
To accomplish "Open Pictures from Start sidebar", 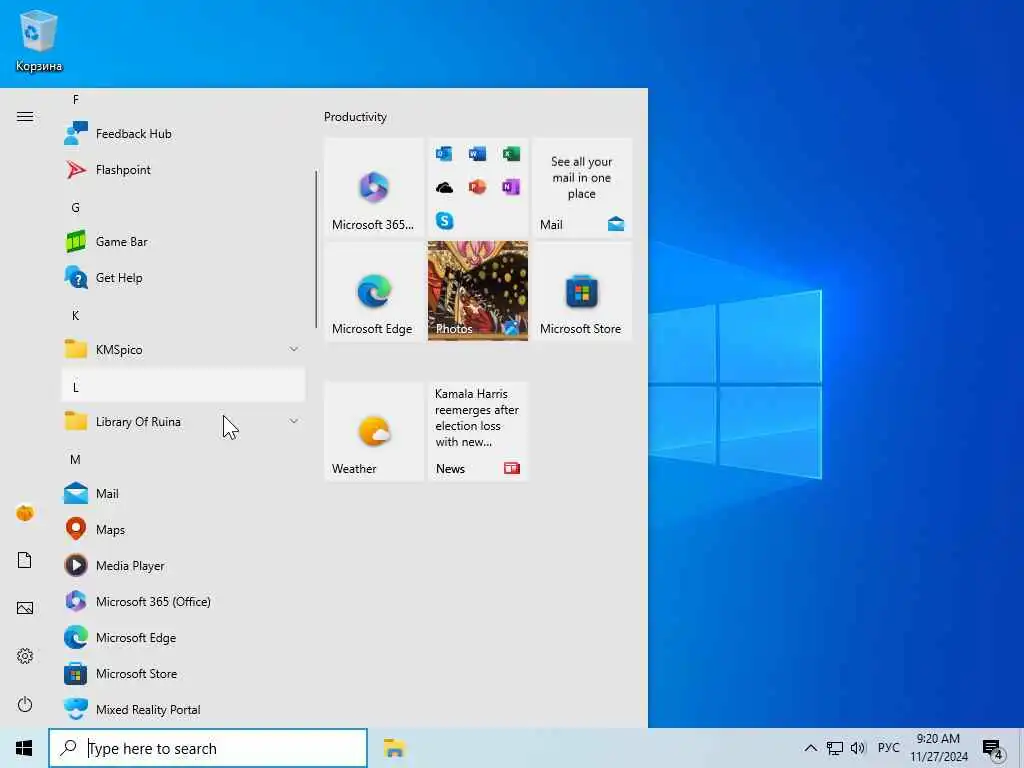I will point(25,609).
